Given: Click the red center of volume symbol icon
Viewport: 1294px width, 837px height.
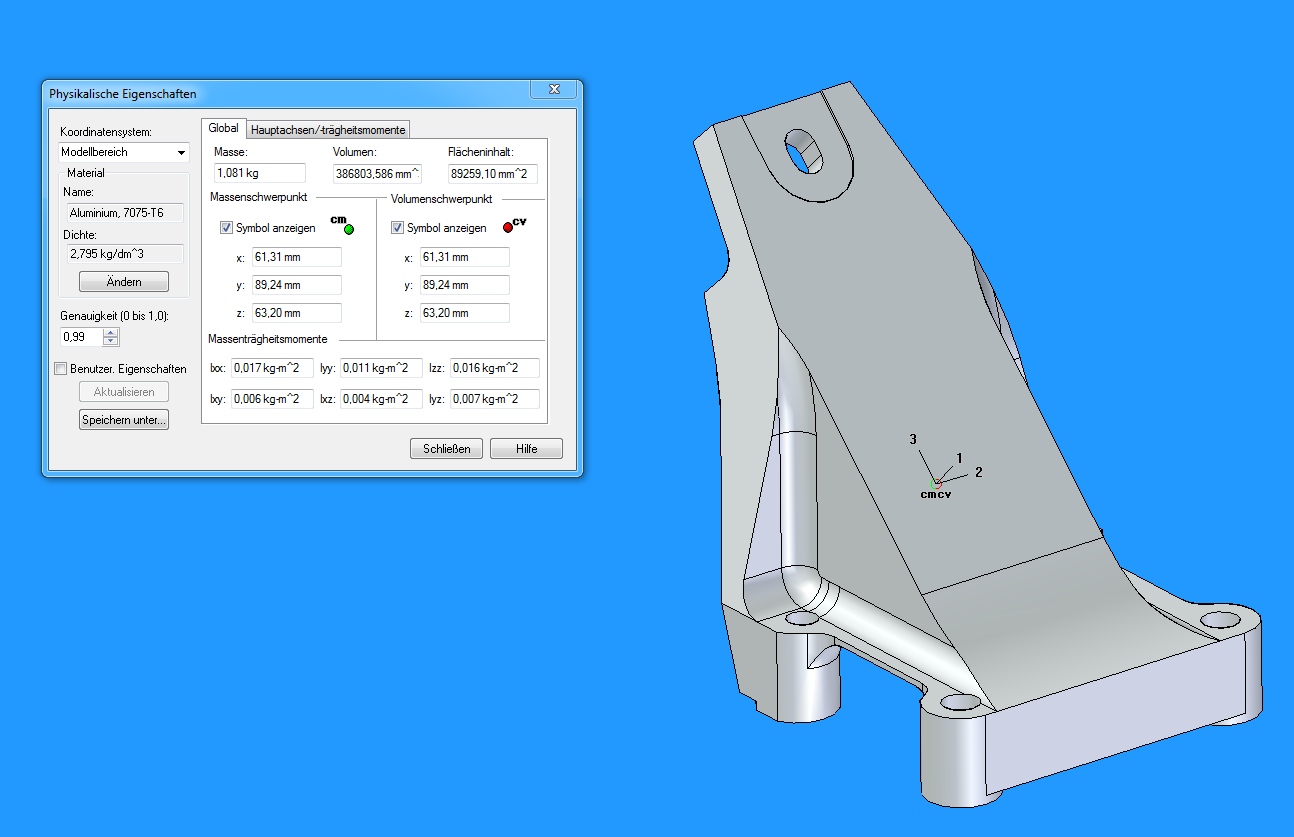Looking at the screenshot, I should (508, 227).
